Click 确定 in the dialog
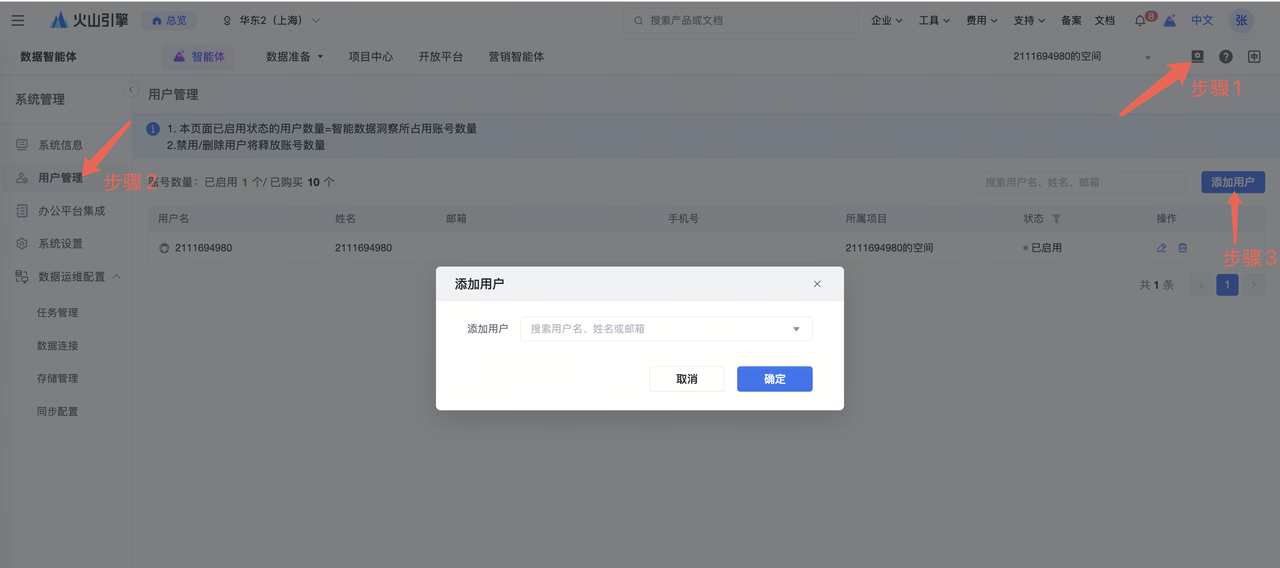 (x=775, y=379)
